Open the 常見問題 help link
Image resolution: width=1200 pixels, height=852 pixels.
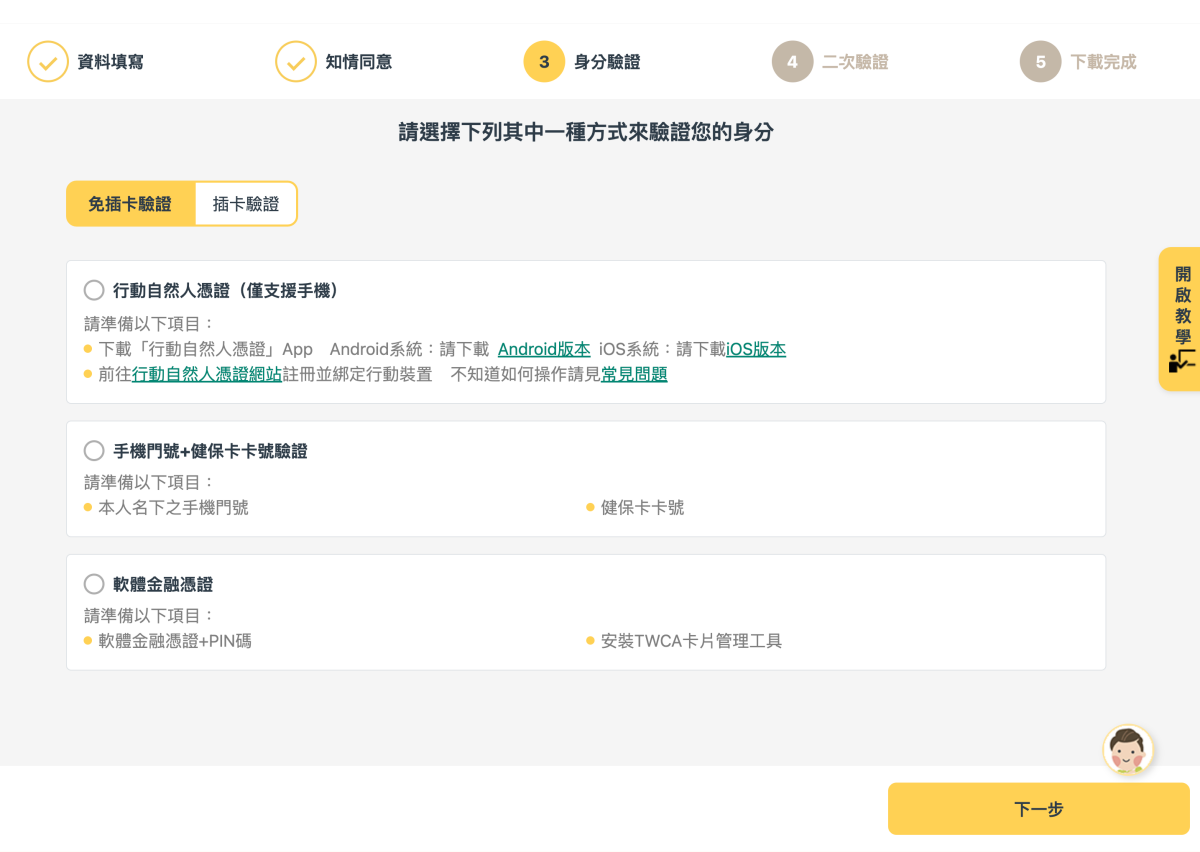634,374
